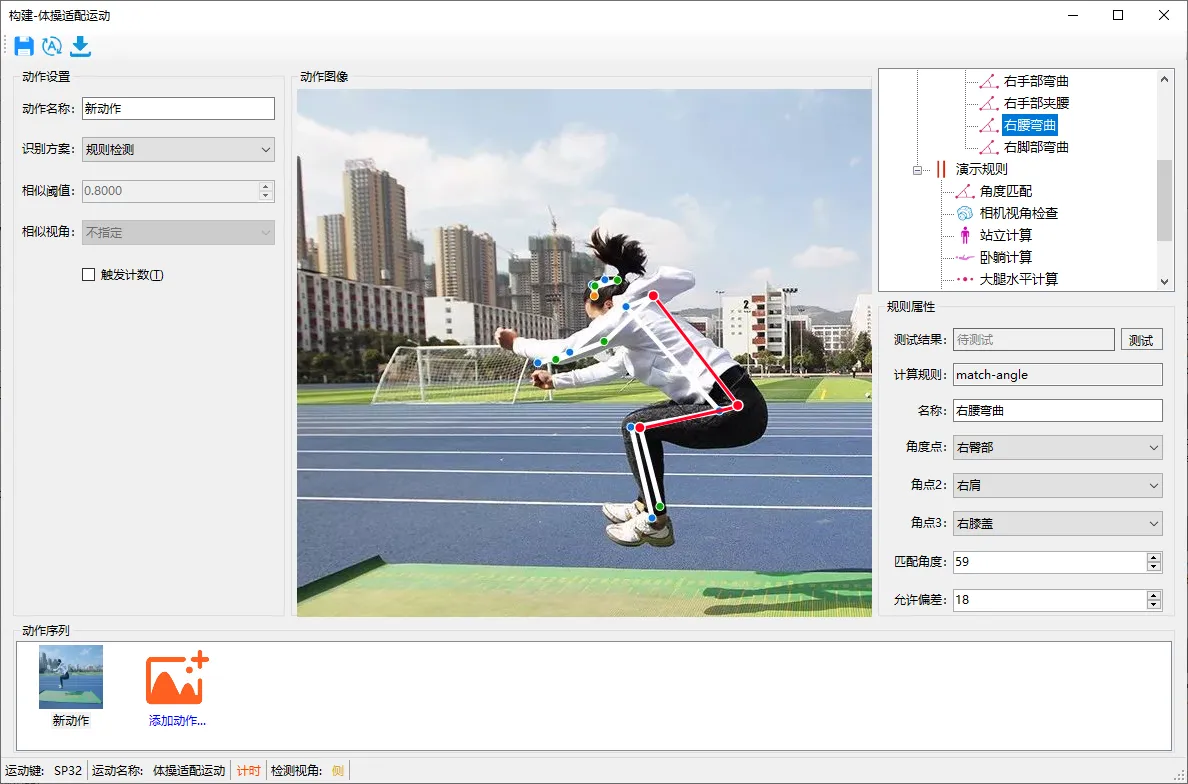Image resolution: width=1188 pixels, height=784 pixels.
Task: Click the 测试 button
Action: 1141,340
